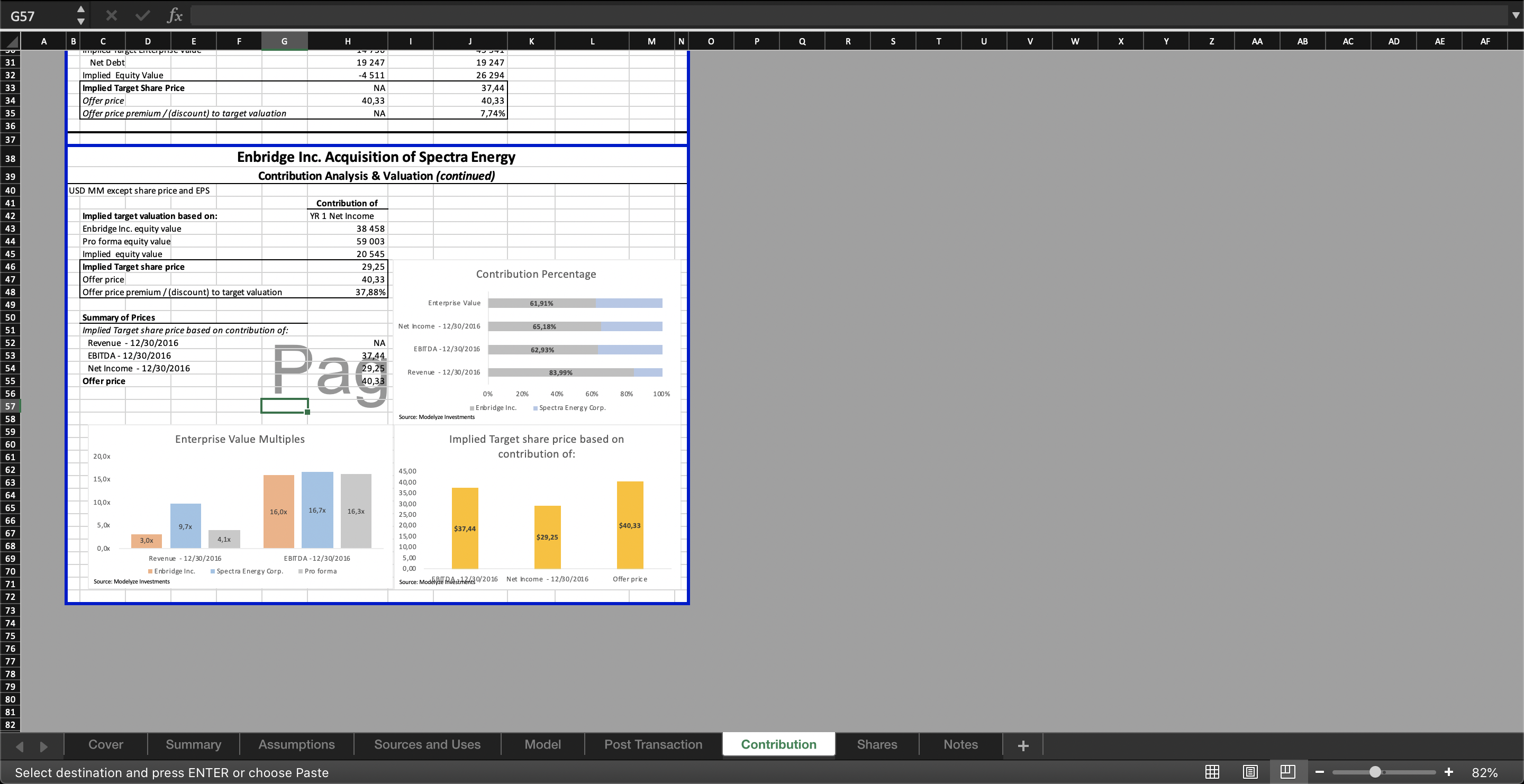Click the $29,25 Net Income bar
This screenshot has width=1524, height=784.
[x=547, y=537]
